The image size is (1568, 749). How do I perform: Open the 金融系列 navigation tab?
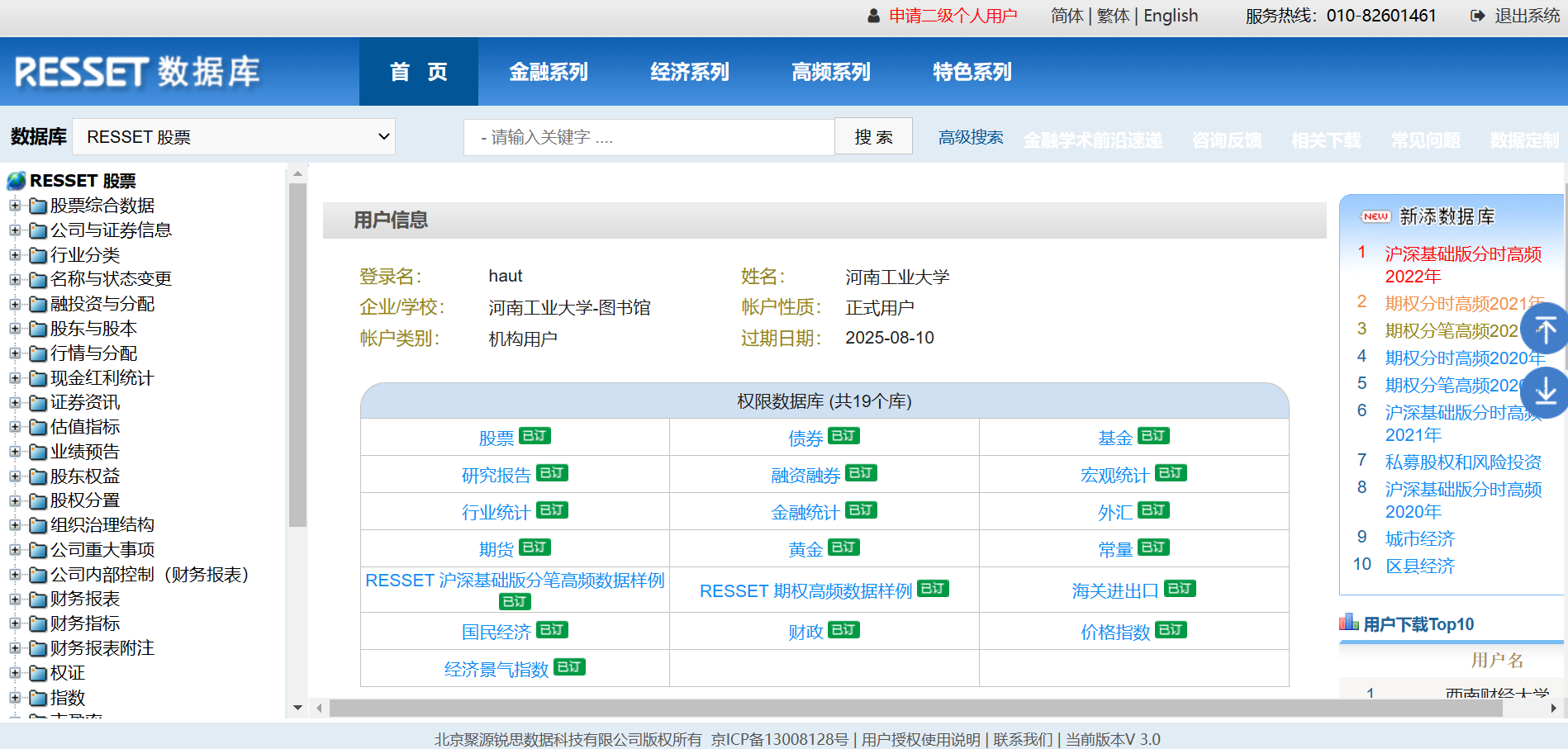tap(549, 72)
